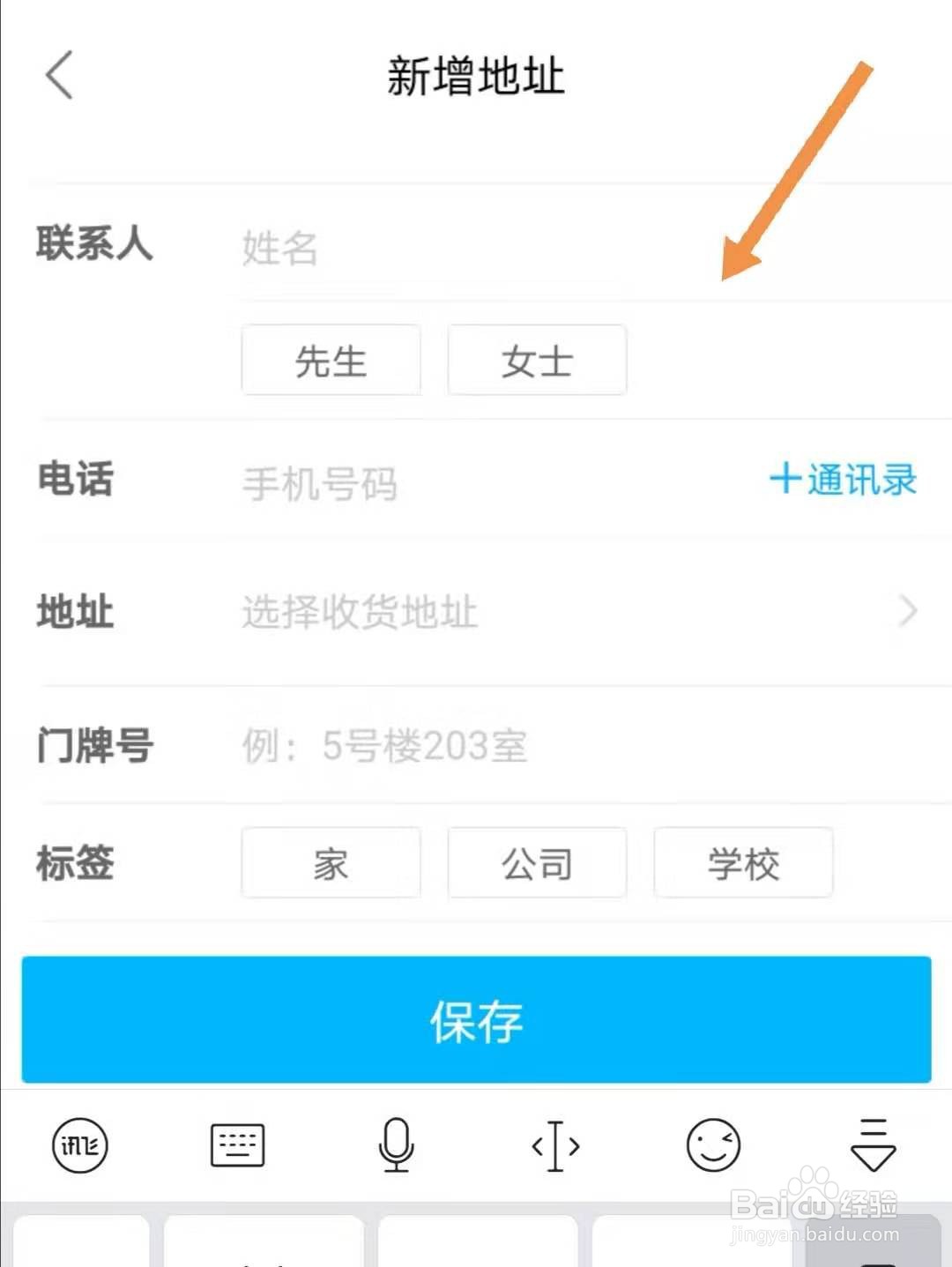Open emoji panel smiley icon
952x1267 pixels.
[713, 1145]
